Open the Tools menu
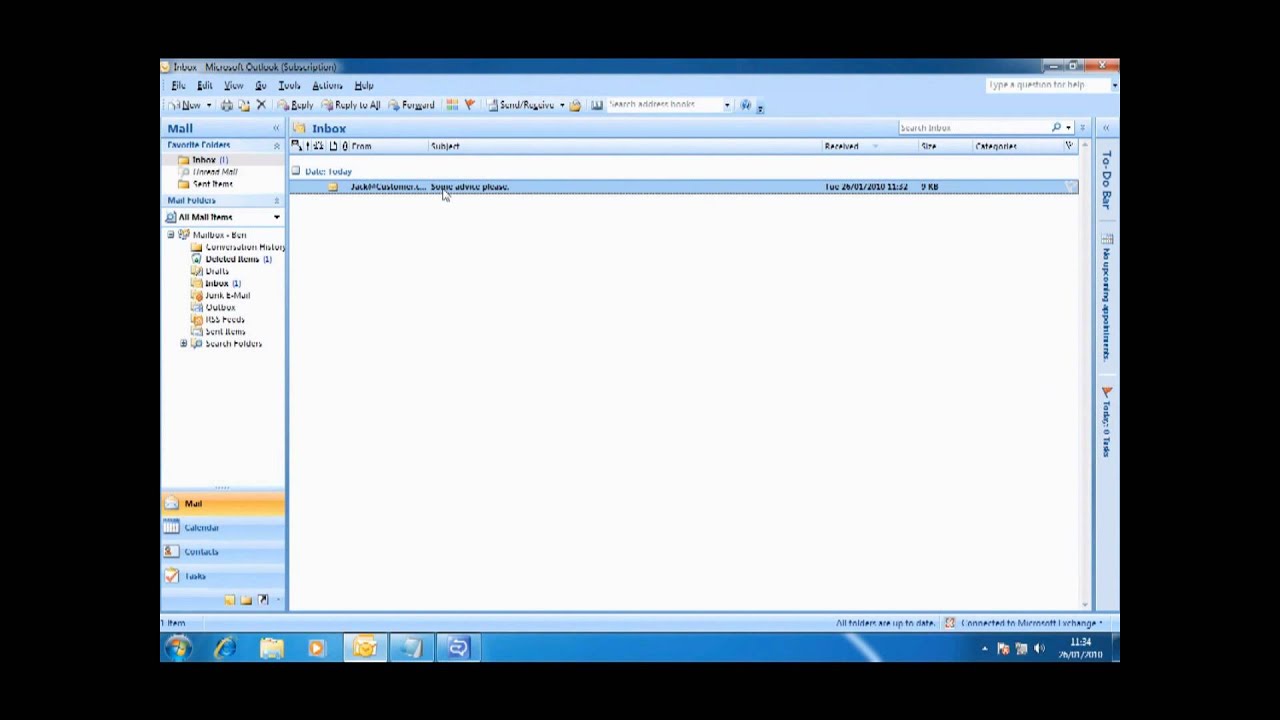 288,85
